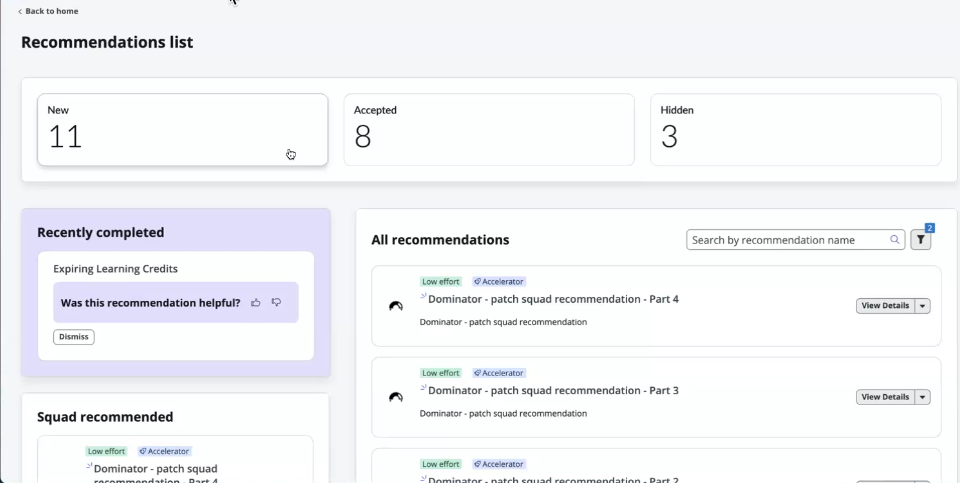Click the All recommendations heading
960x483 pixels.
[x=440, y=239]
